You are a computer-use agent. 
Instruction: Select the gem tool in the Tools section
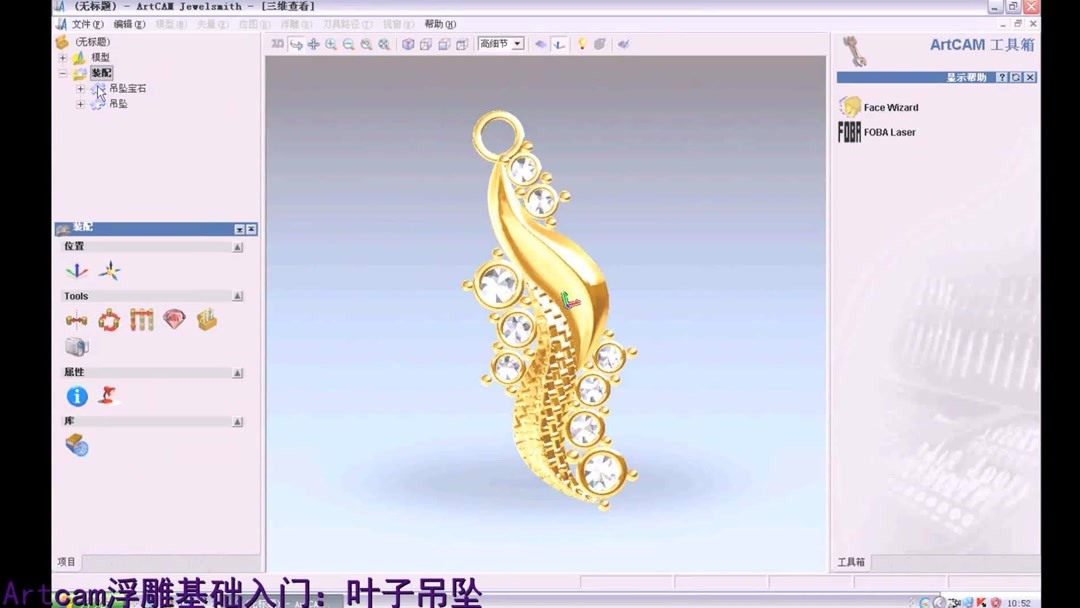click(x=174, y=320)
